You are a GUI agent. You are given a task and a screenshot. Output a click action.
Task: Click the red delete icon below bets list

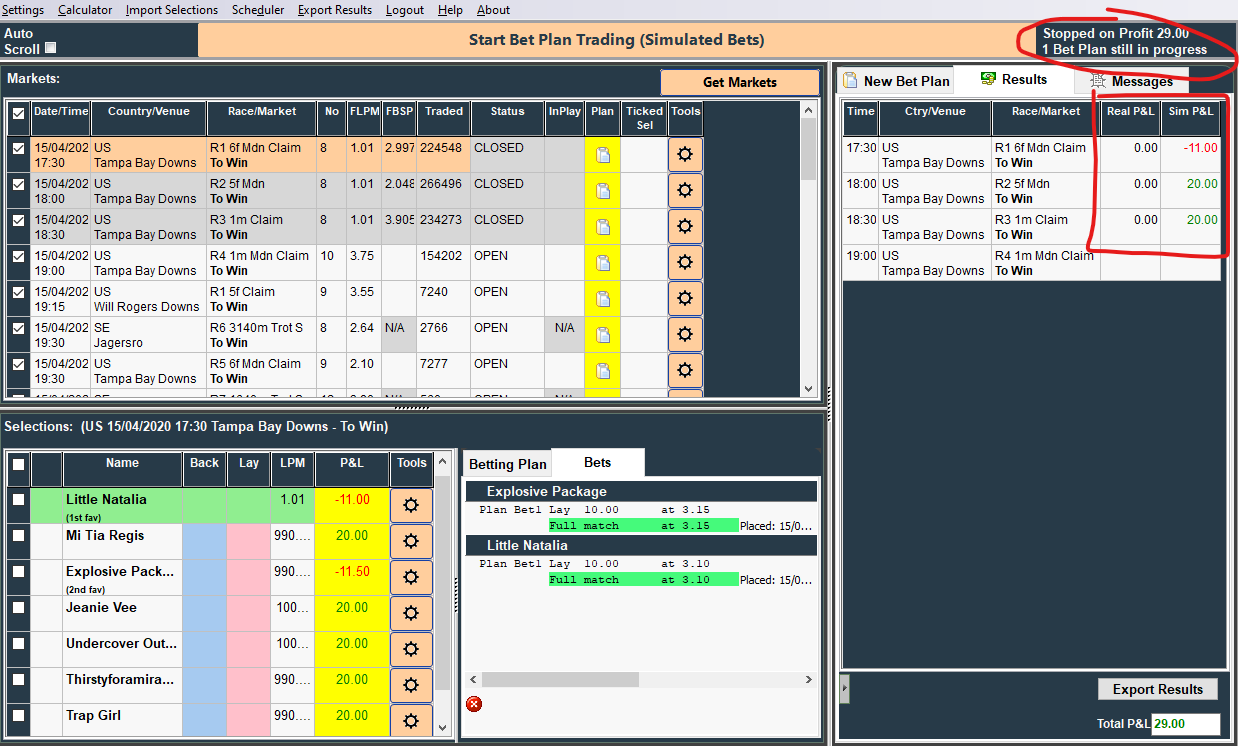[474, 704]
